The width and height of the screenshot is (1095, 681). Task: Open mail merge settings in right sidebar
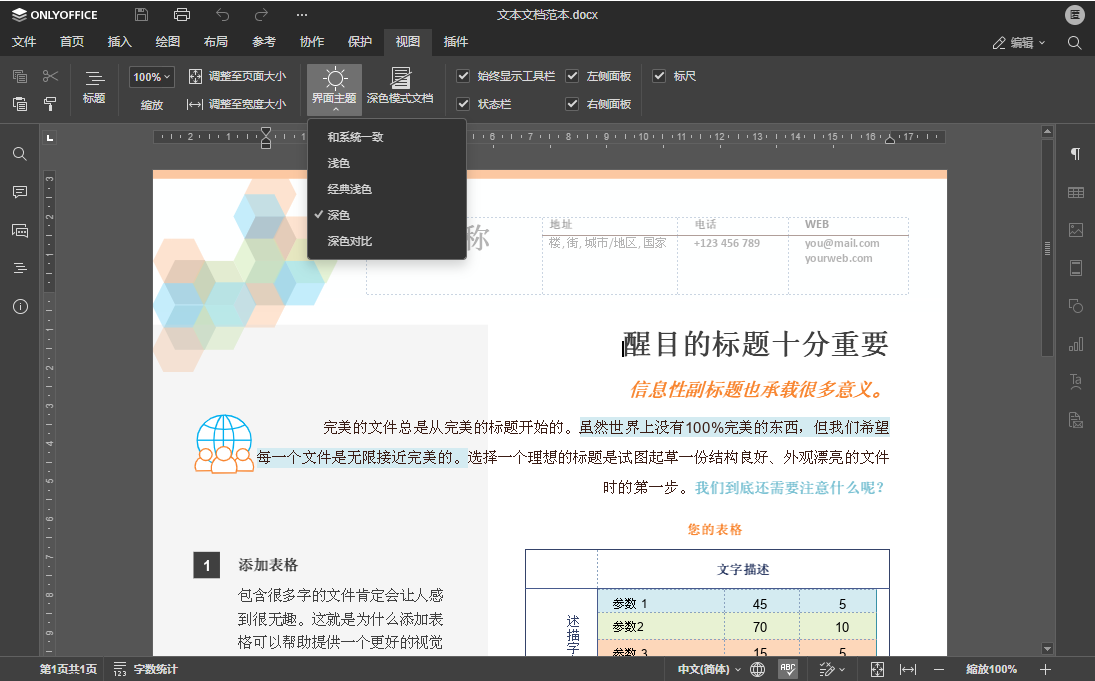pyautogui.click(x=1075, y=420)
